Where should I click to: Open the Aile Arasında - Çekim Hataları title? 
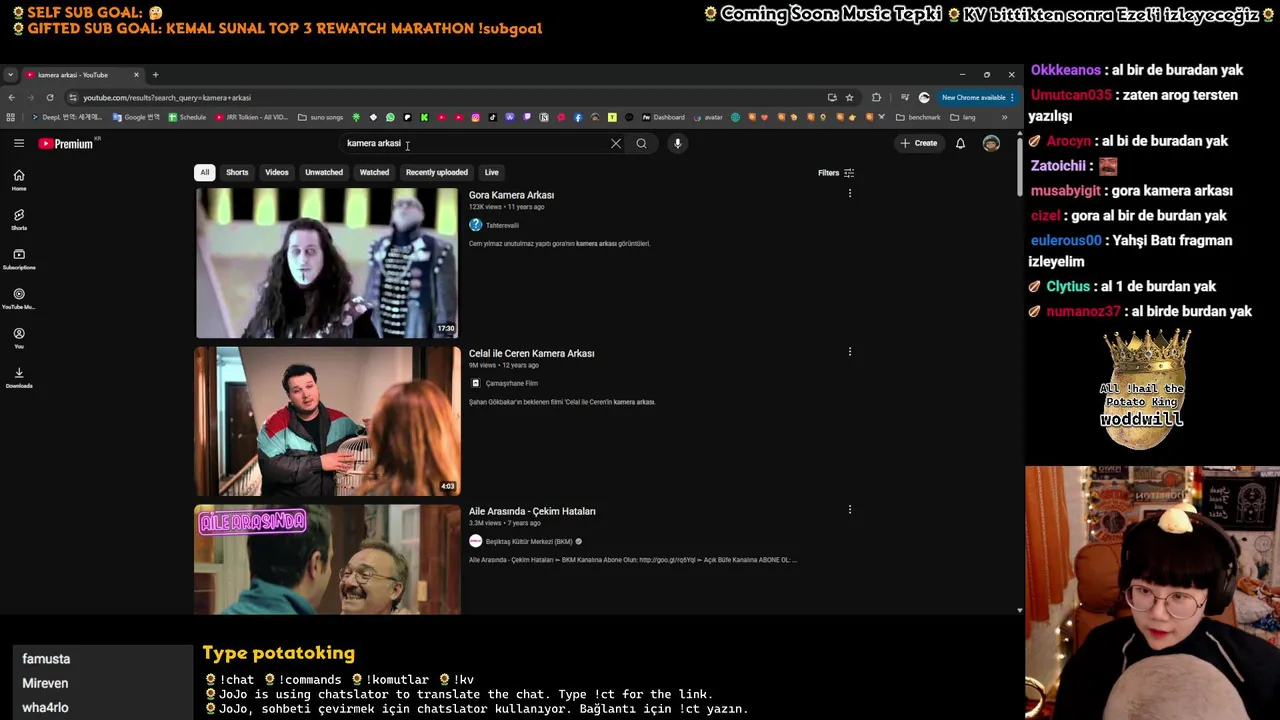coord(532,511)
